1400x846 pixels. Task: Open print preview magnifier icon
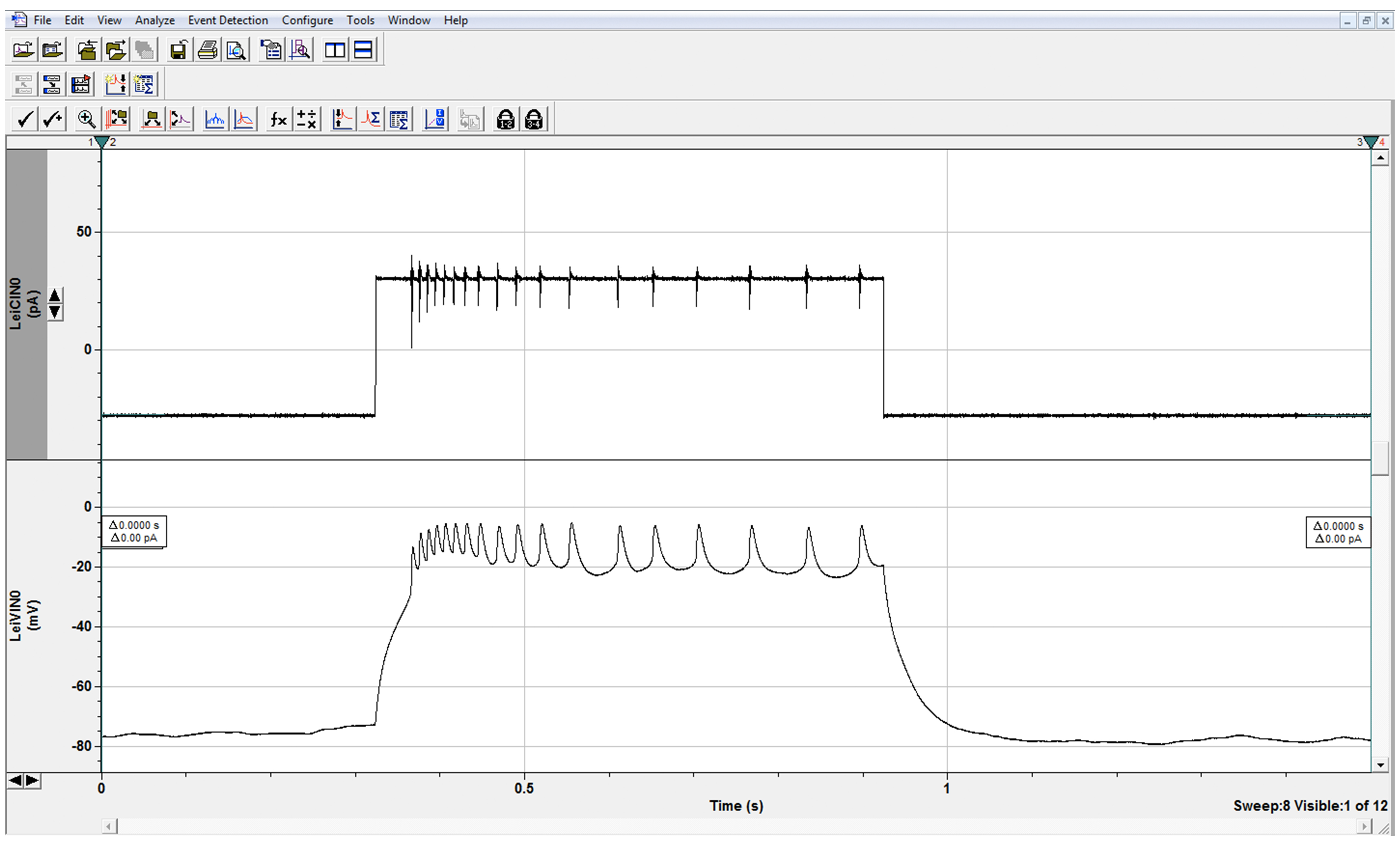coord(236,50)
